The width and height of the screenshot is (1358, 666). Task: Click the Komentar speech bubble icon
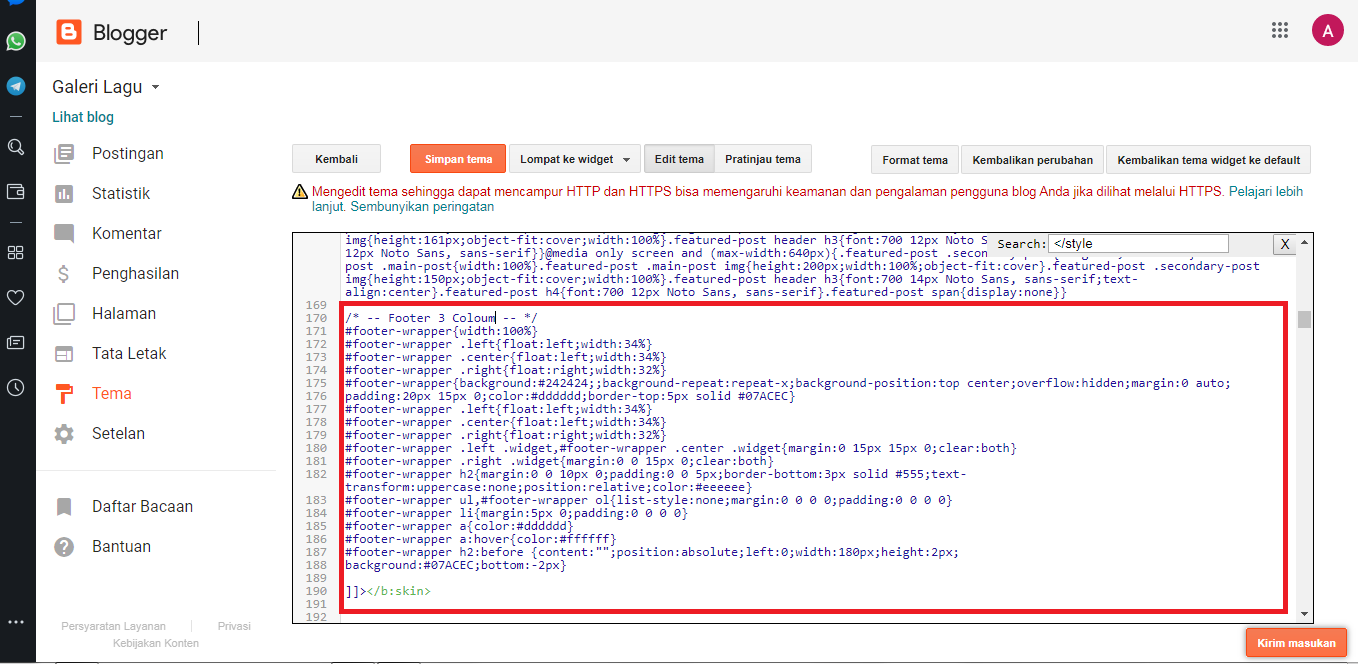click(64, 234)
